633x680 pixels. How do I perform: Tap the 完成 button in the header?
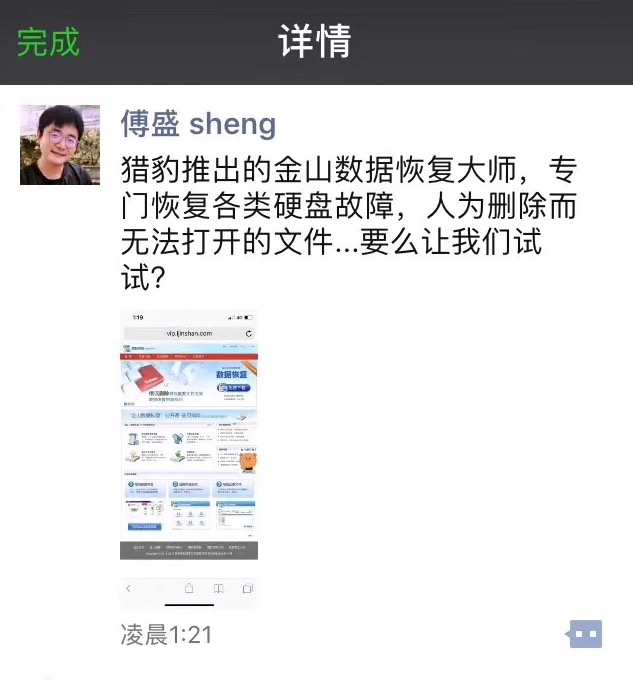click(48, 42)
